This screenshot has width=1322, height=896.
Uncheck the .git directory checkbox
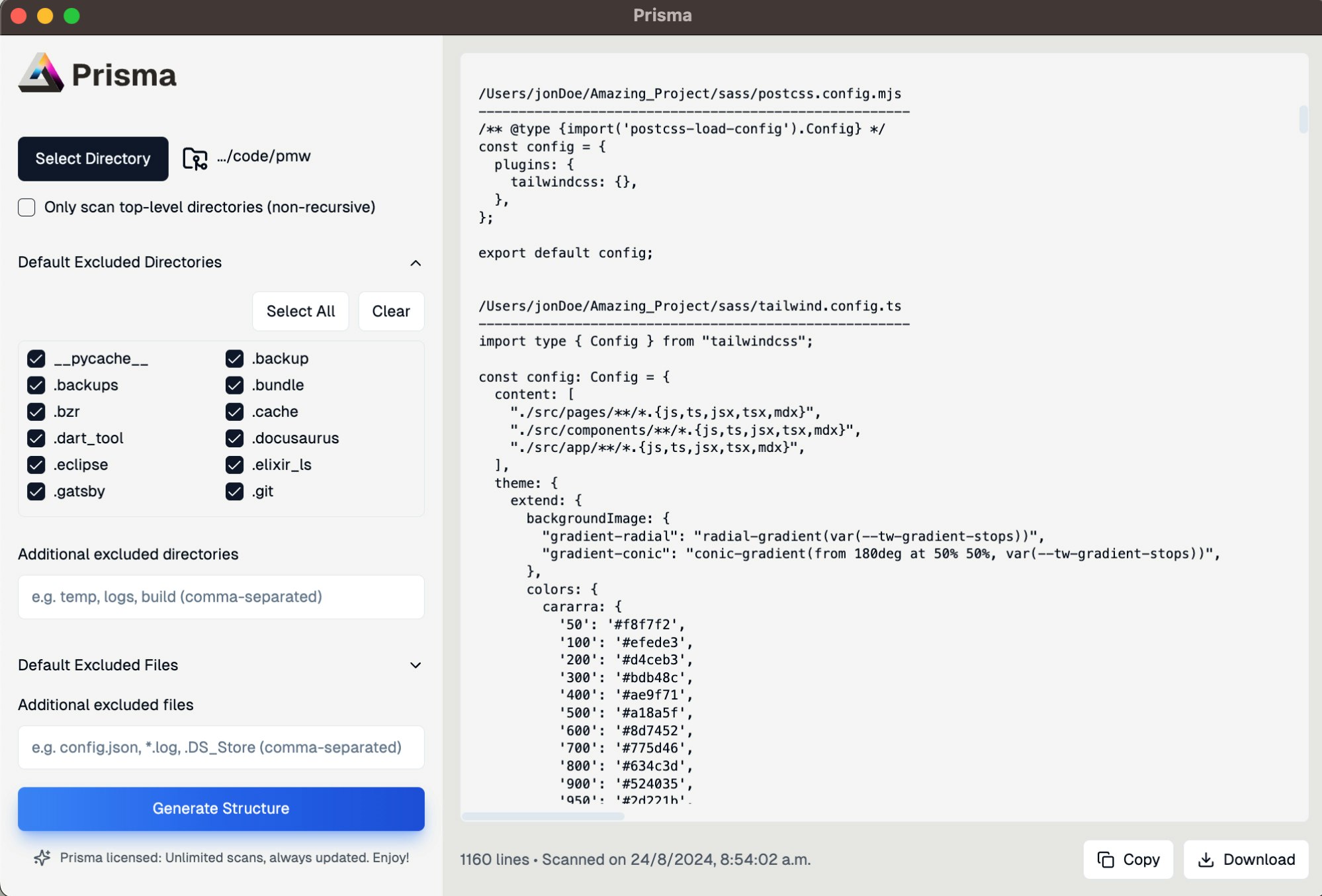(x=234, y=491)
